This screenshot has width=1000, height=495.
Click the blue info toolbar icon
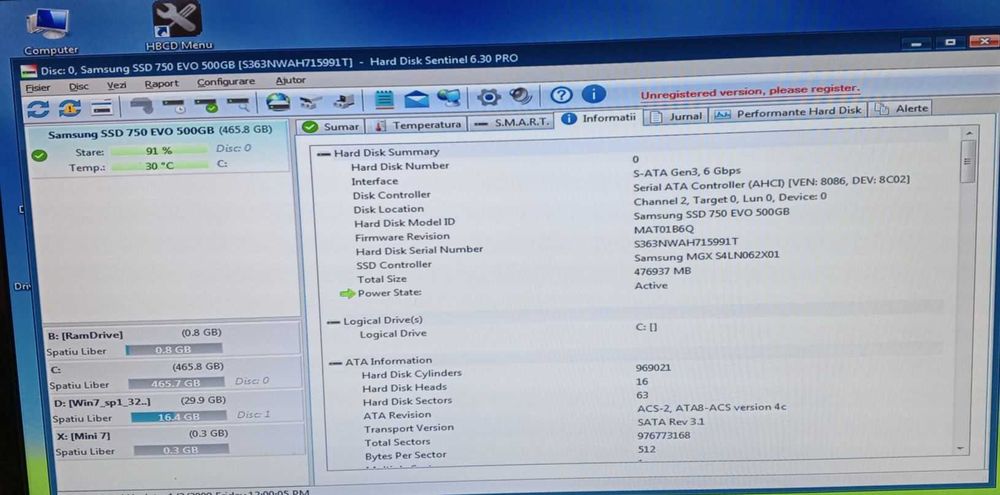[594, 94]
